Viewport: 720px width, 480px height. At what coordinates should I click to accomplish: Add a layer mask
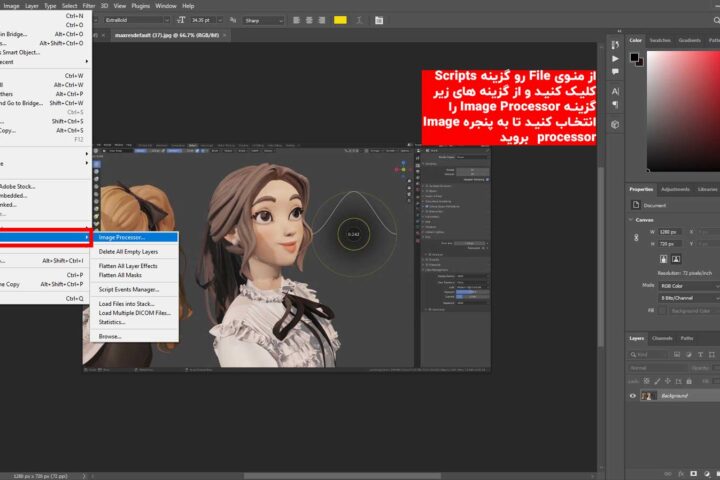693,474
